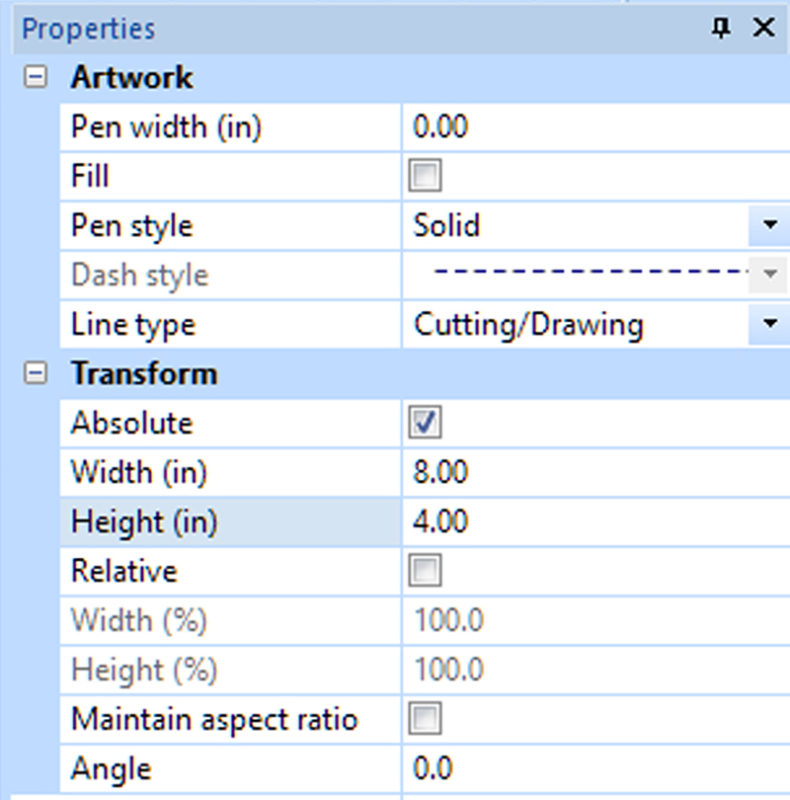Click the Pen width value field
790x800 pixels.
click(590, 127)
